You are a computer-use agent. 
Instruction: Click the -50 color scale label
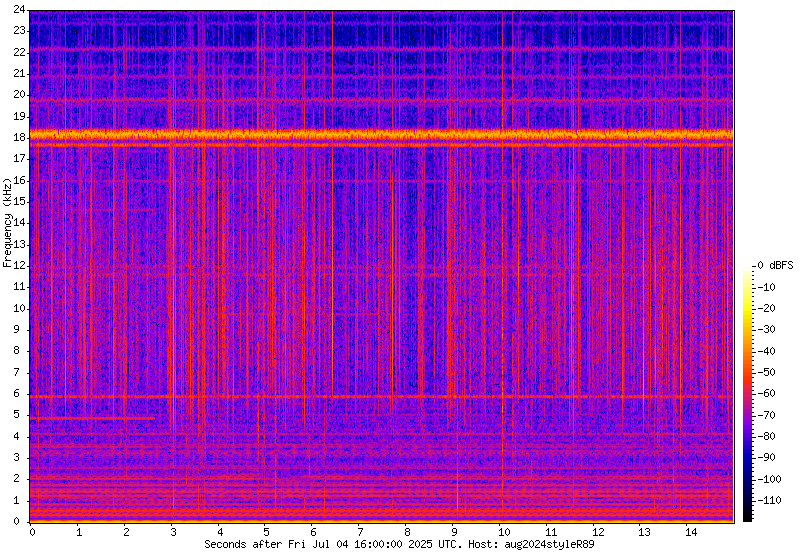pos(766,372)
